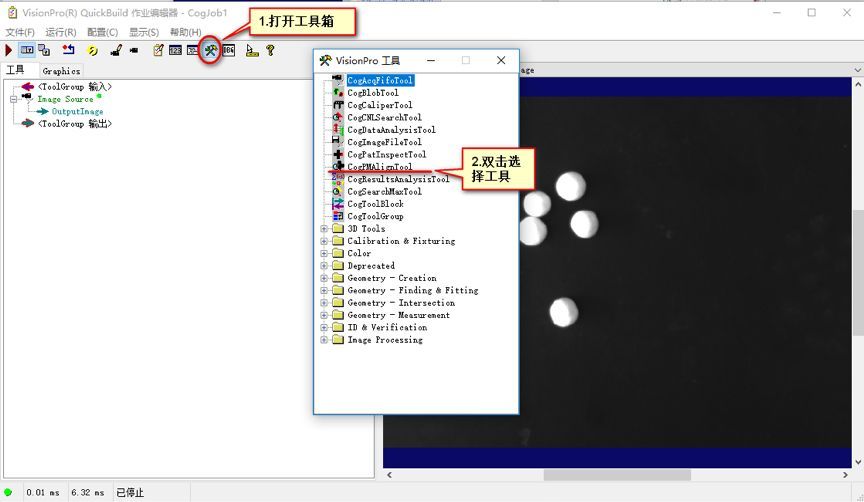
Task: Select the OutputImage tree item
Action: point(77,111)
